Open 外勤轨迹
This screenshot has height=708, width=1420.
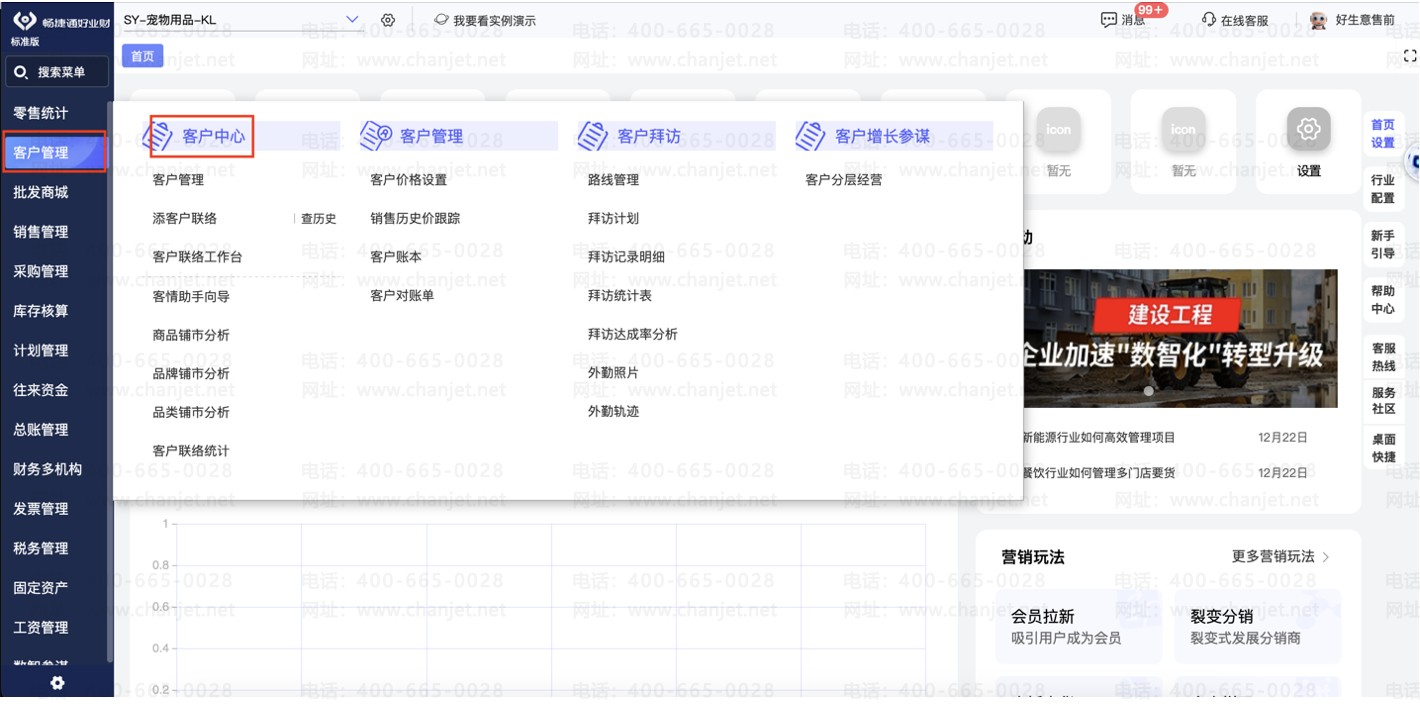(x=613, y=411)
